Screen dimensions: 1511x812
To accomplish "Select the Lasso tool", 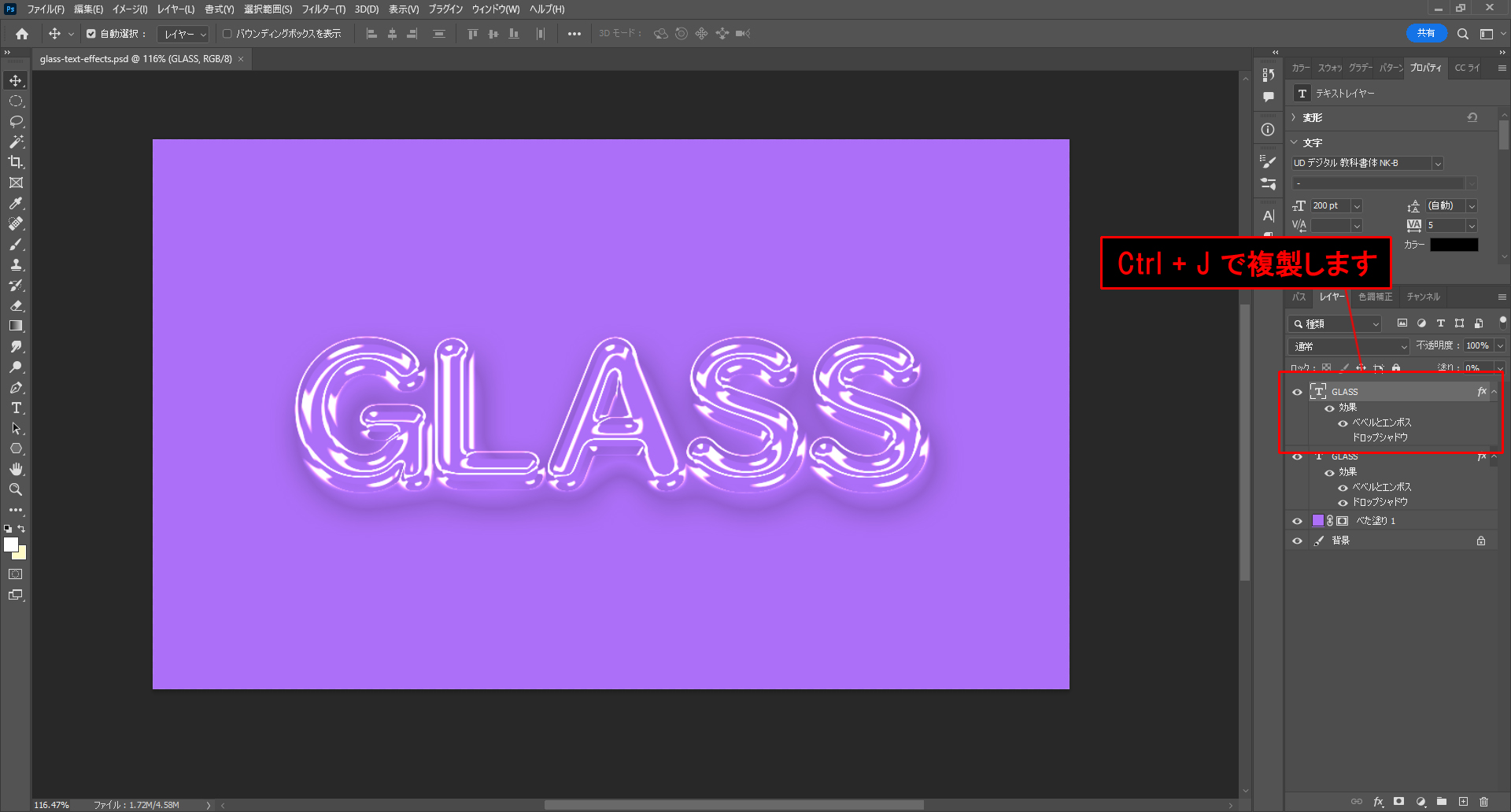I will [16, 121].
